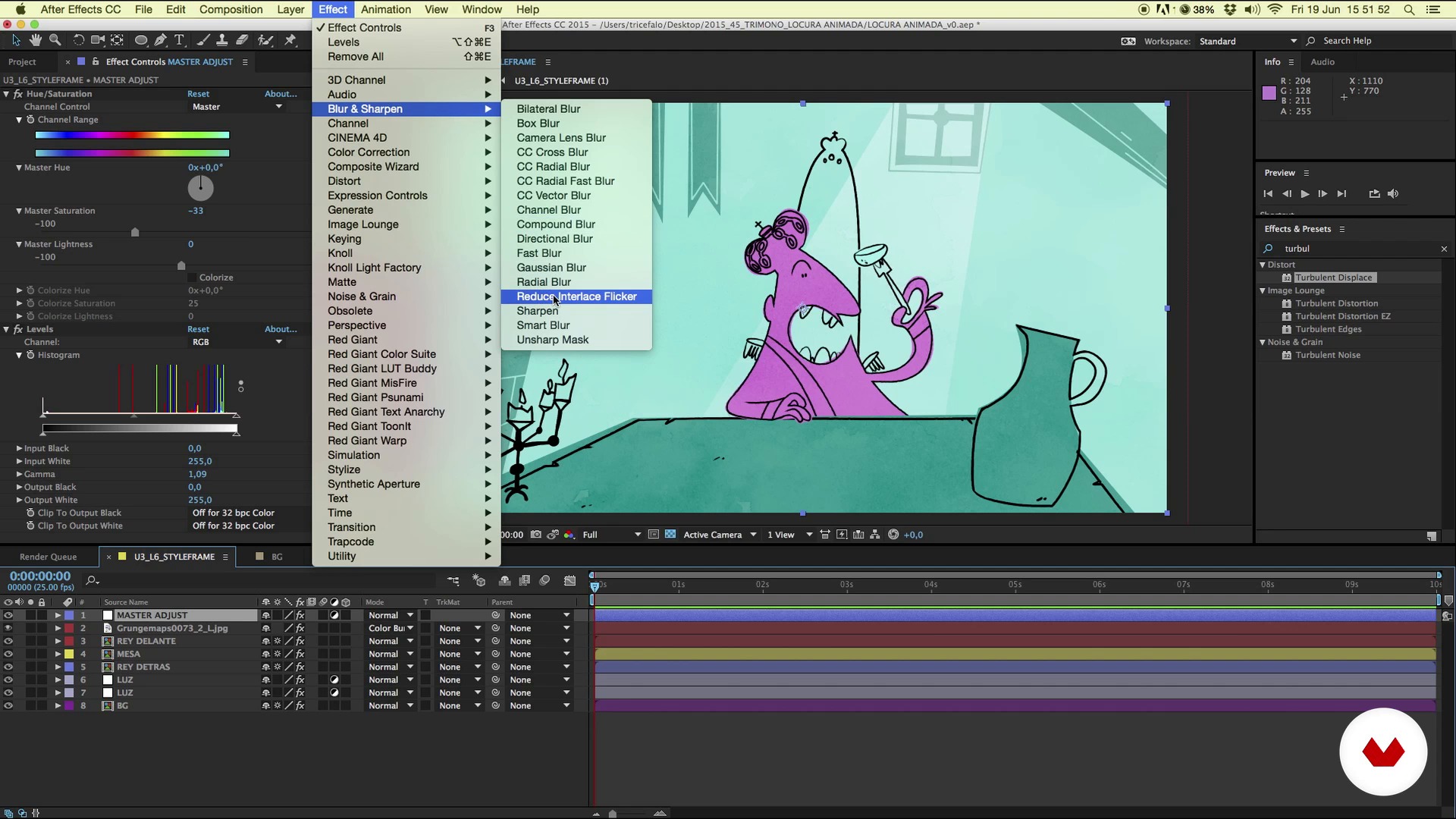Click the Master Lightness slider handle
The image size is (1456, 819).
pos(181,265)
